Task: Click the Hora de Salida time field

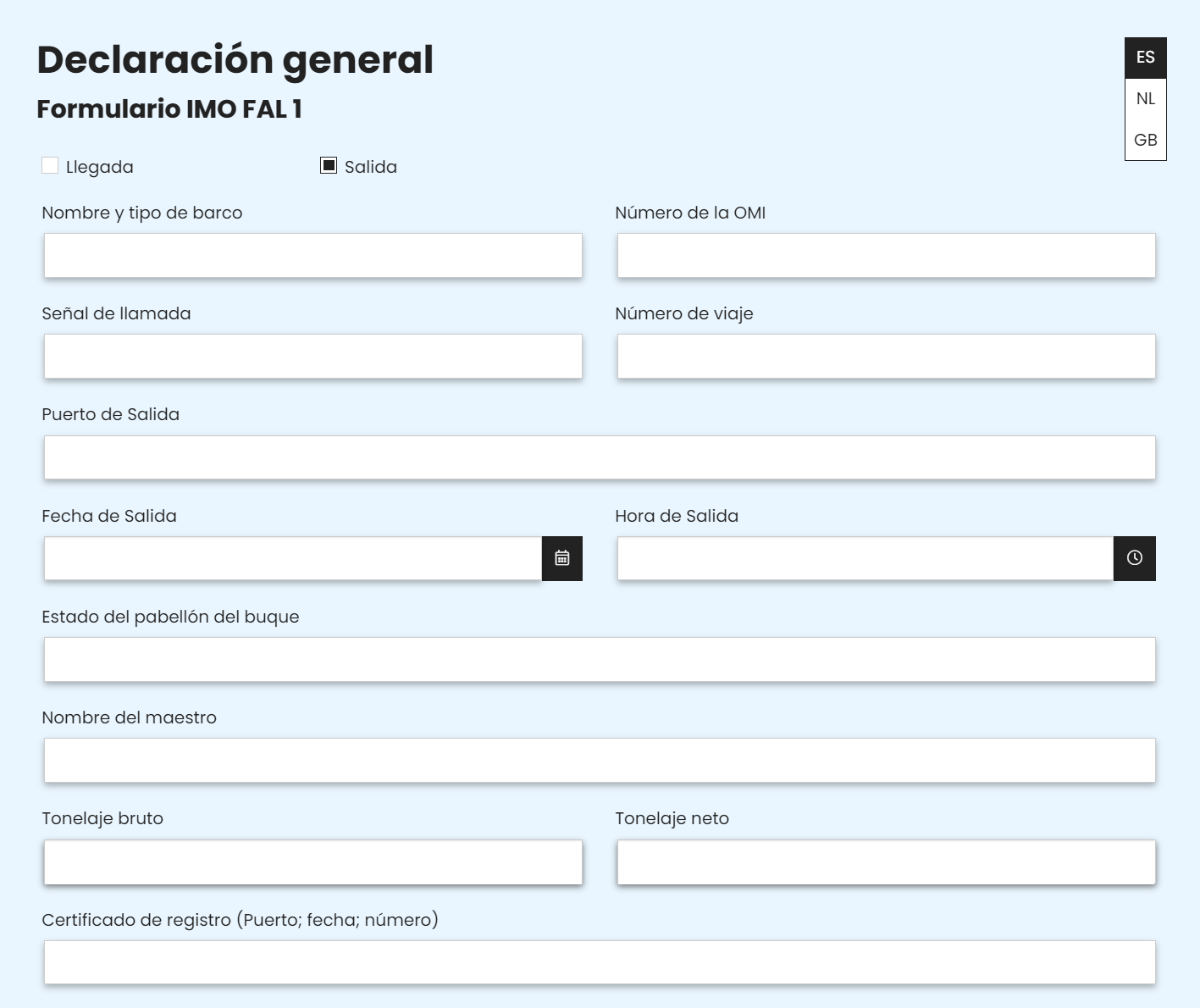Action: point(865,558)
